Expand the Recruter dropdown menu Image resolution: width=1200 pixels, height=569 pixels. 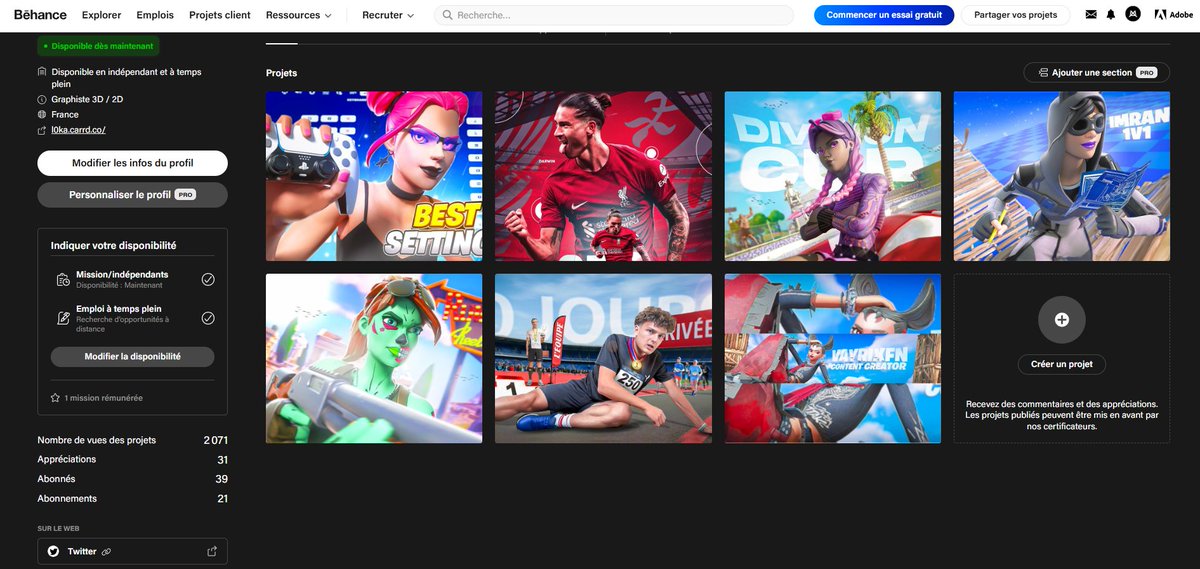tap(388, 15)
